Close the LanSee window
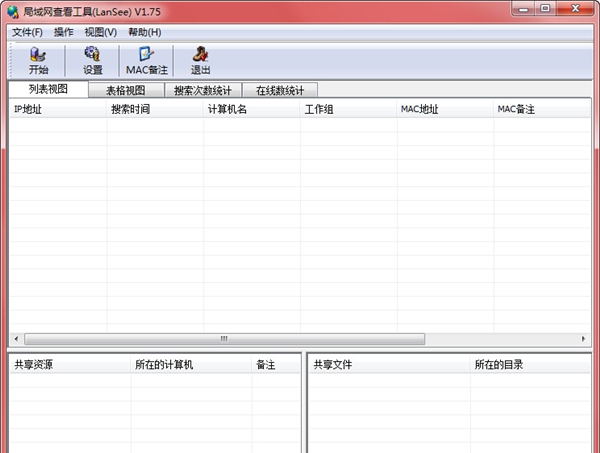The height and width of the screenshot is (453, 600). click(x=575, y=9)
